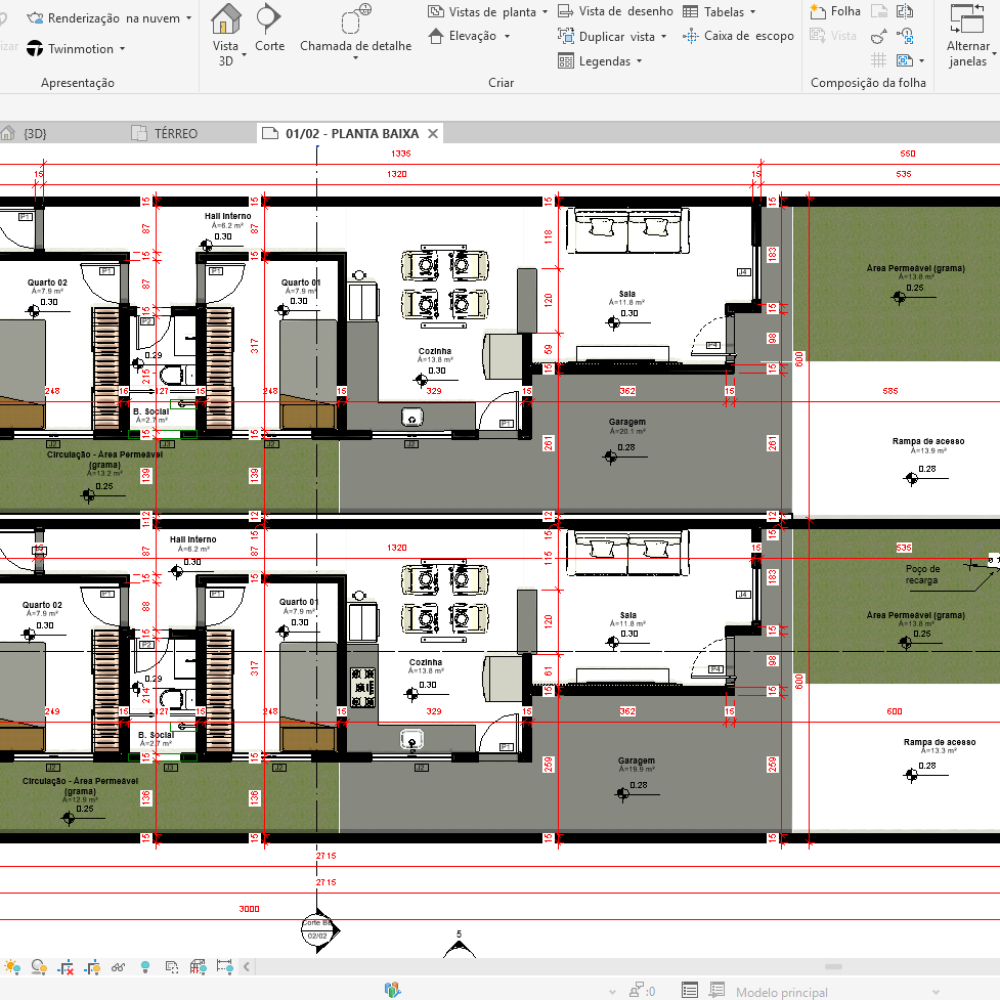Viewport: 1000px width, 1000px height.
Task: Click the Renderização na nuvem button
Action: click(x=108, y=18)
